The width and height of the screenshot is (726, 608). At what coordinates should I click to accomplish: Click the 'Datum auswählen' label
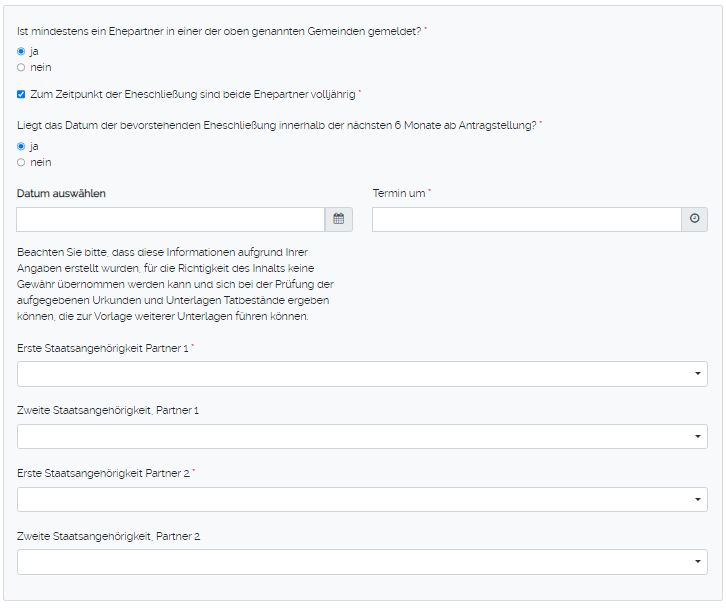(61, 193)
